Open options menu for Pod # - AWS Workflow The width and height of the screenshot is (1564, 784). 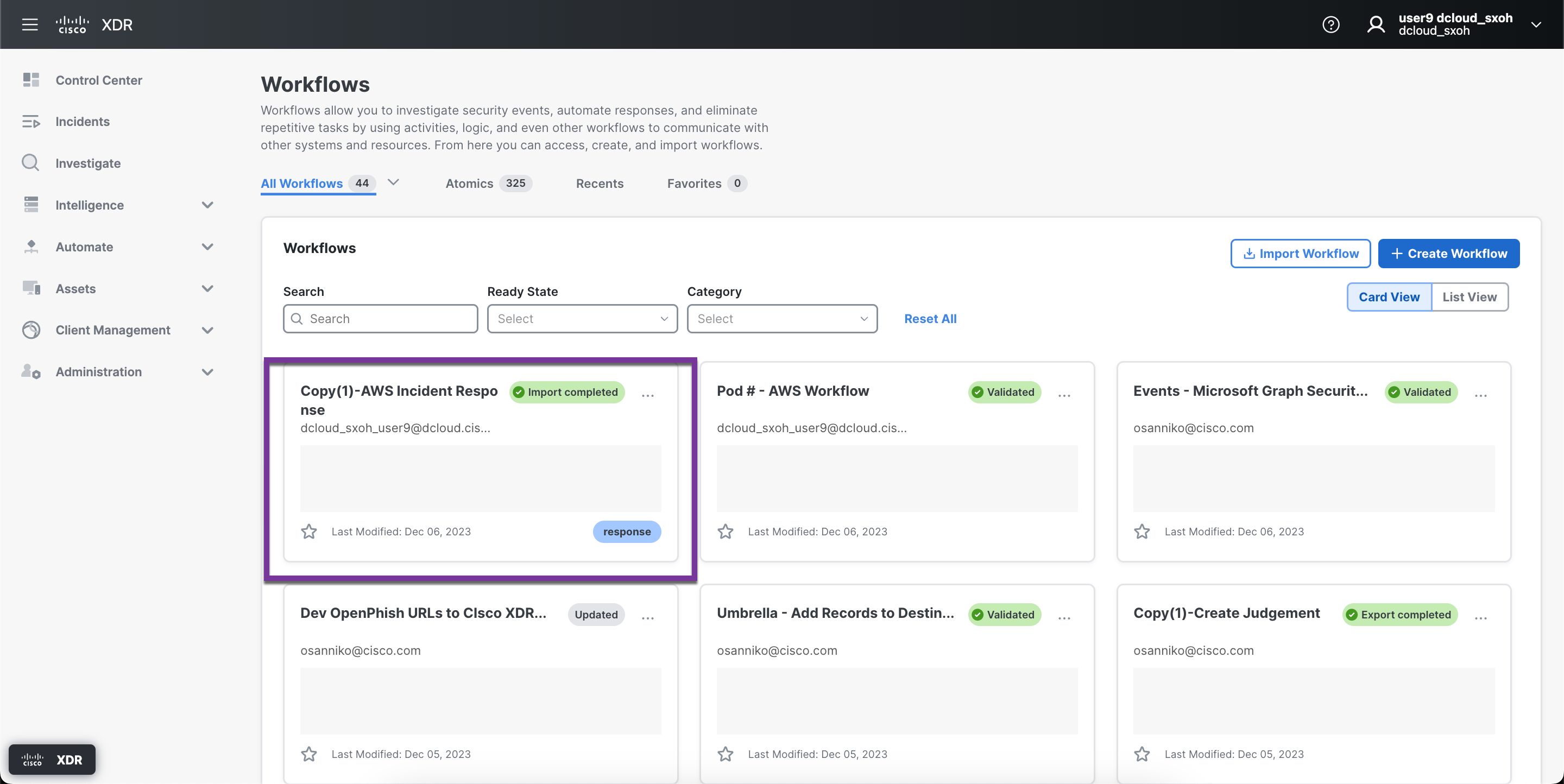click(x=1064, y=395)
